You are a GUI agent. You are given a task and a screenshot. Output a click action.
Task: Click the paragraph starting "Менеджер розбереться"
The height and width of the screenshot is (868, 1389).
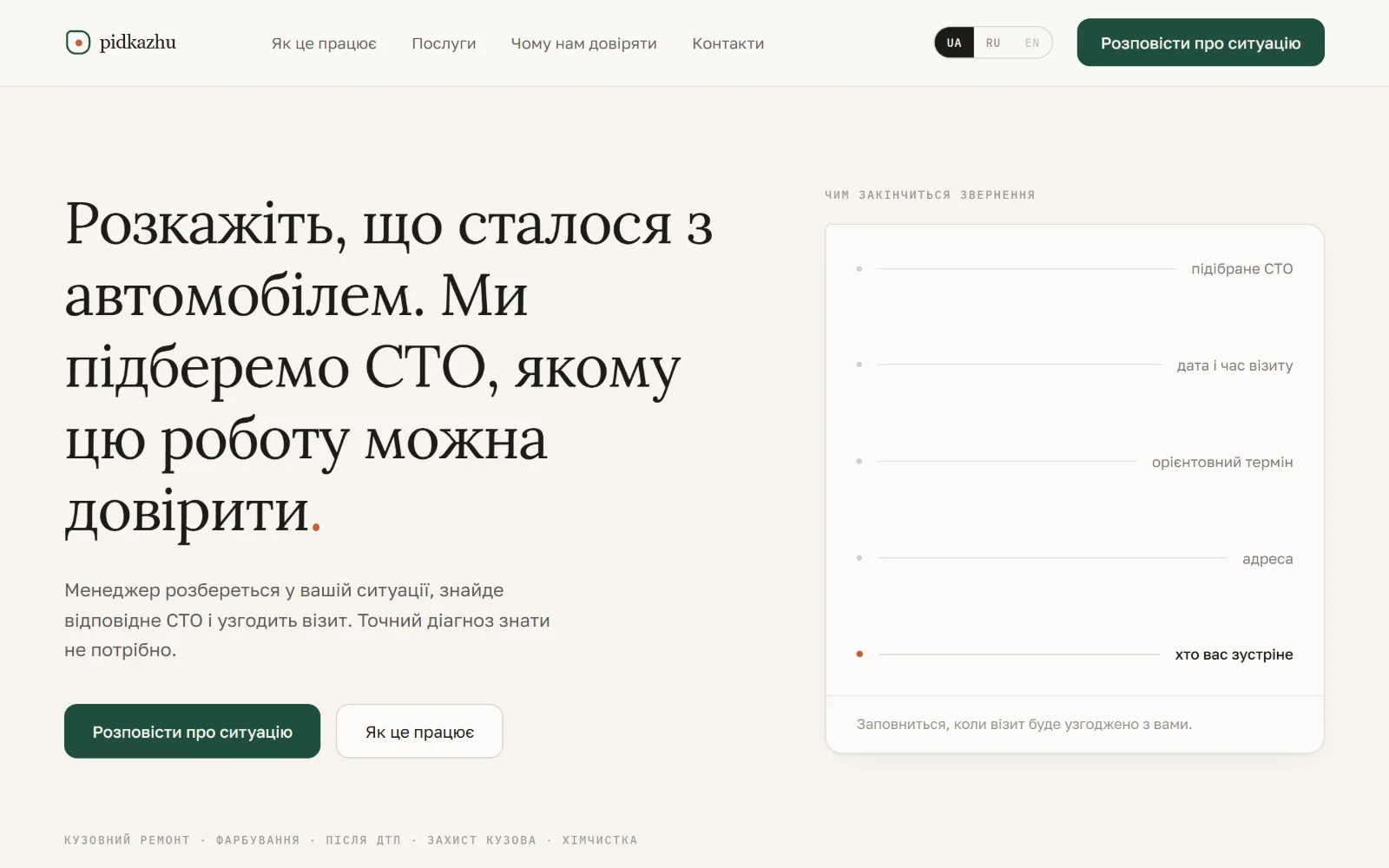pyautogui.click(x=307, y=620)
